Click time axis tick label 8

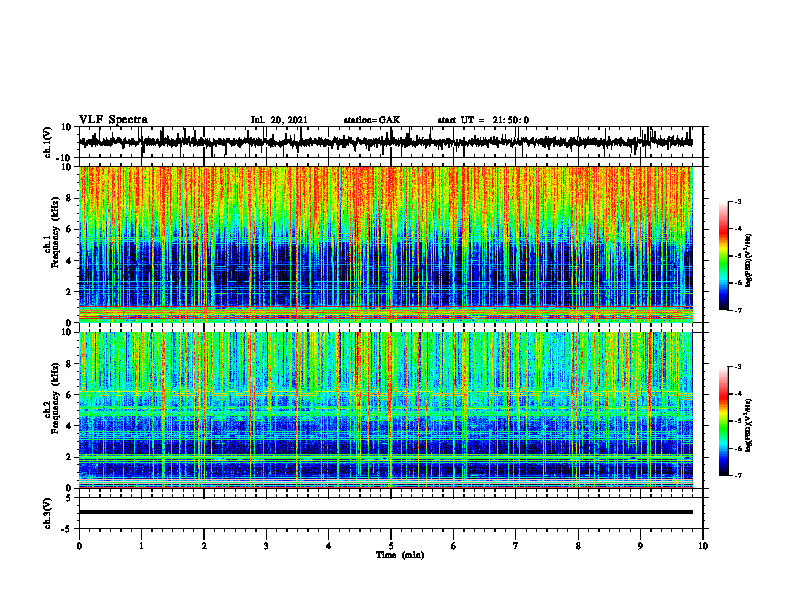[578, 546]
